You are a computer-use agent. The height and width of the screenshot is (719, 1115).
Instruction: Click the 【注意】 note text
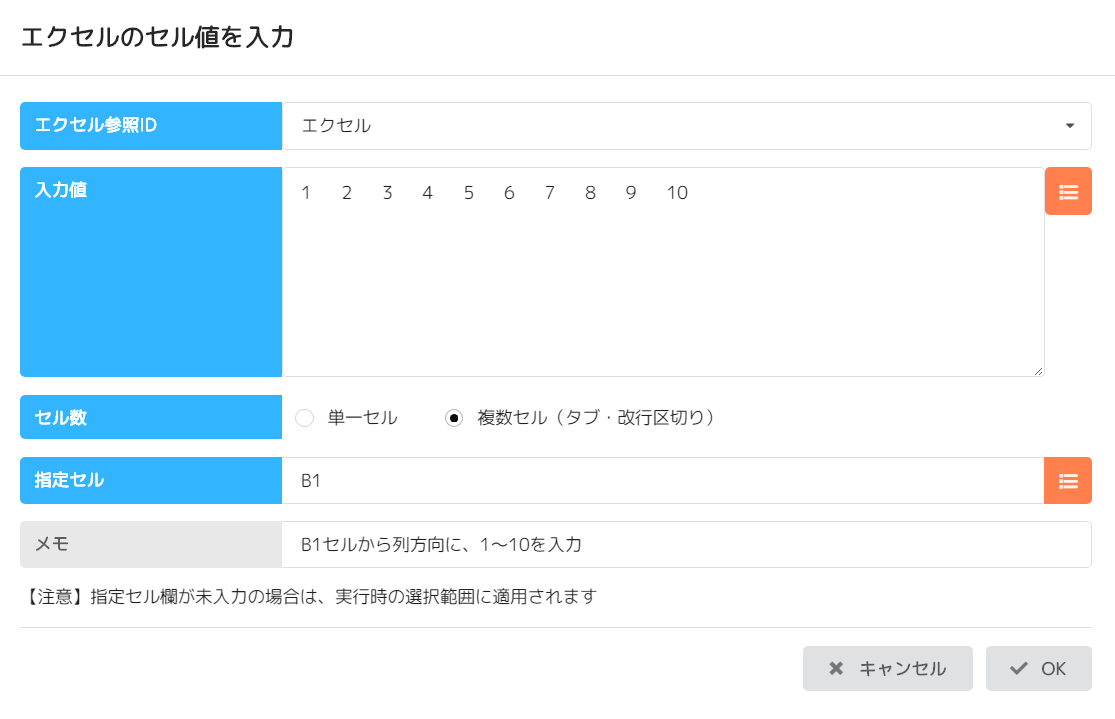tap(310, 597)
